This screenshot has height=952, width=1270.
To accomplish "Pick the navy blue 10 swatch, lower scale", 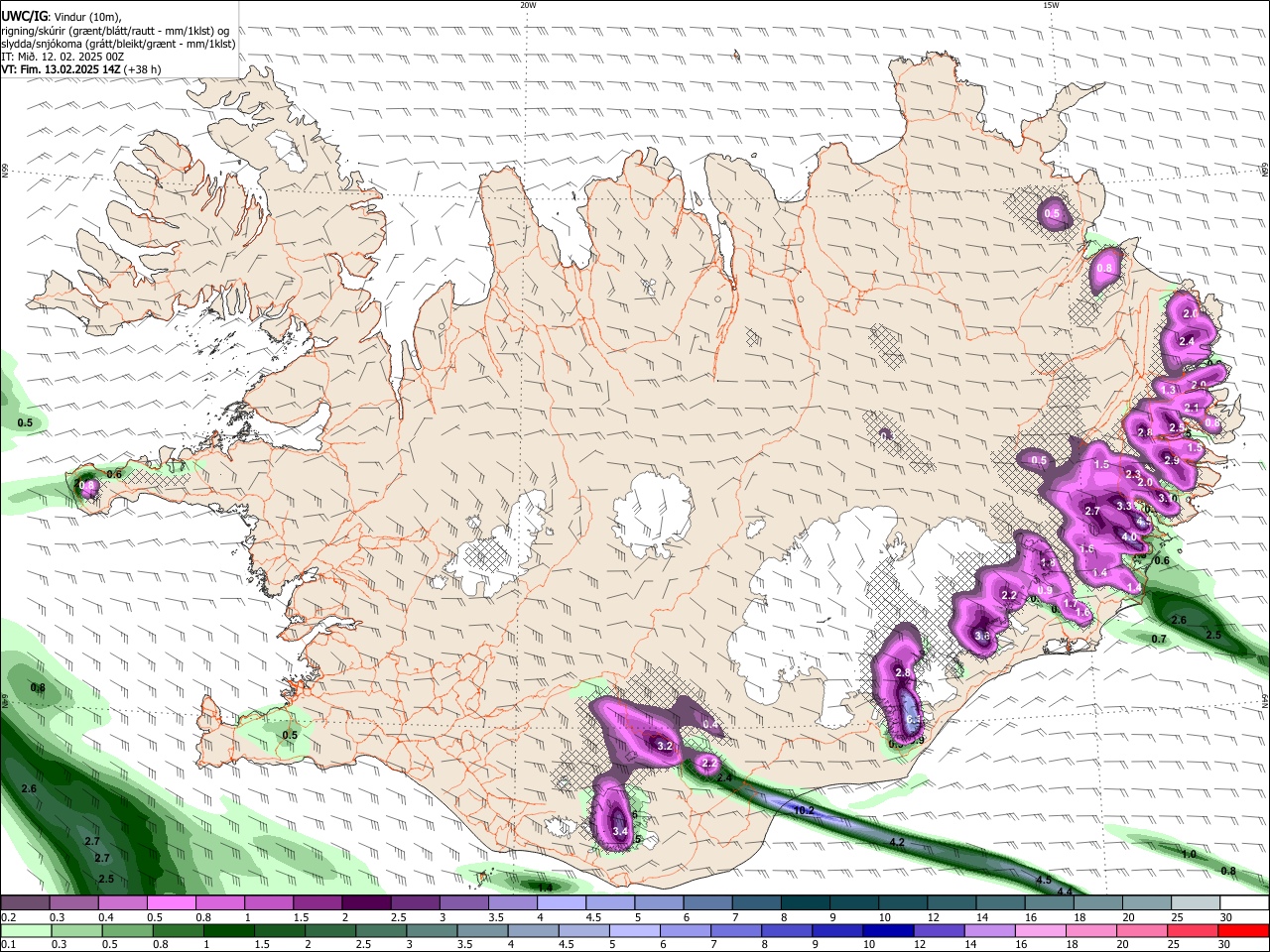I will [x=888, y=931].
